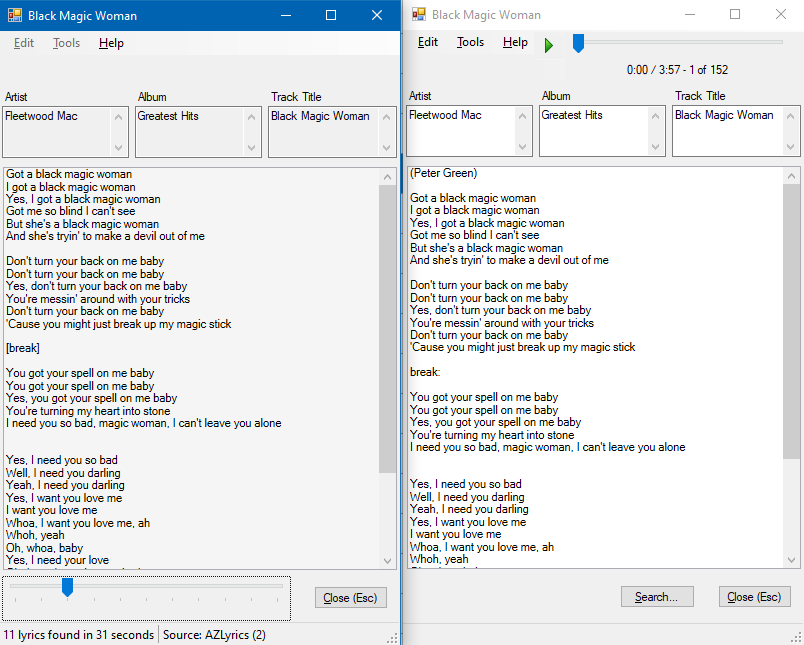The height and width of the screenshot is (645, 804).
Task: Maximize the right Black Magic Woman window
Action: [x=735, y=14]
